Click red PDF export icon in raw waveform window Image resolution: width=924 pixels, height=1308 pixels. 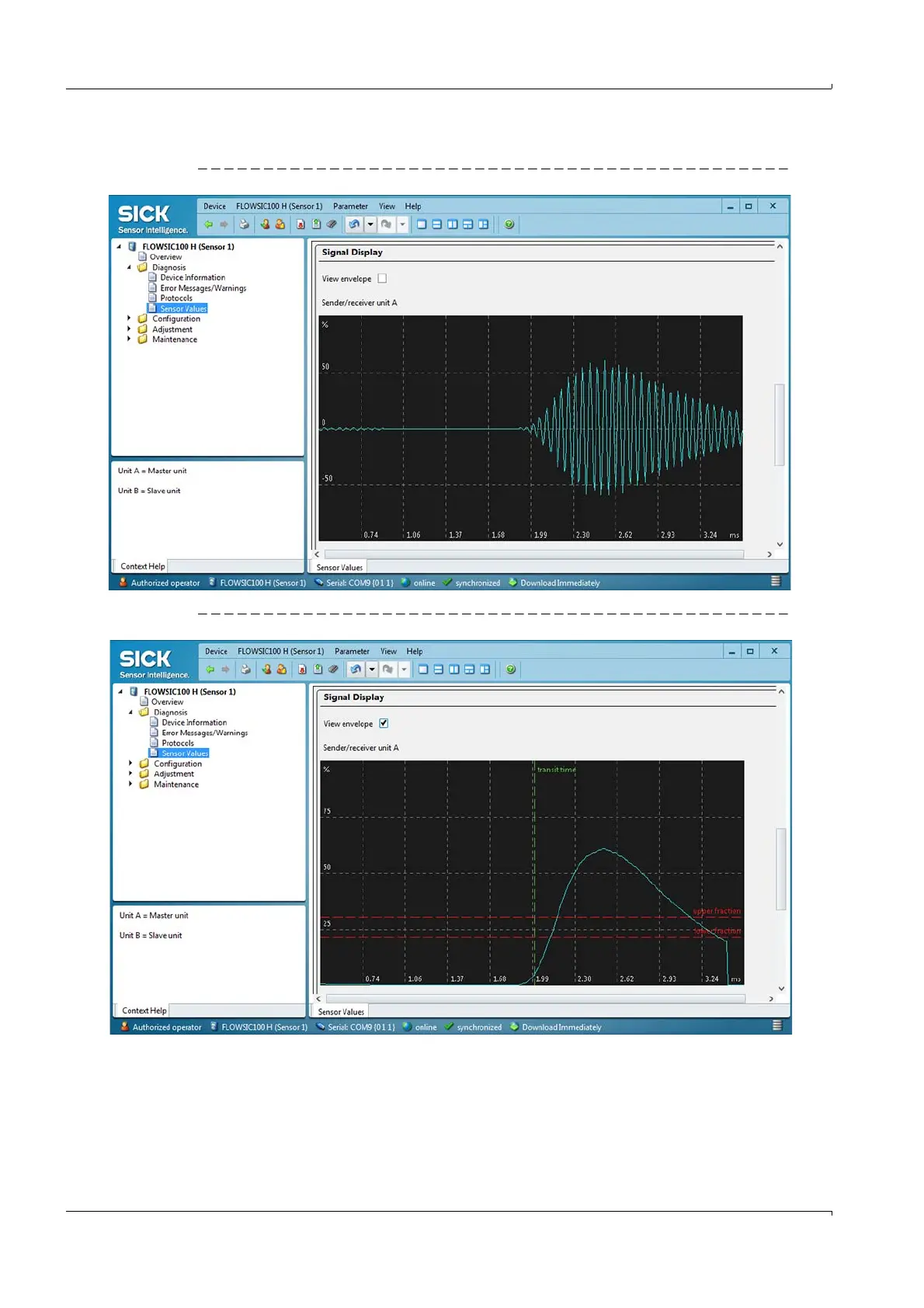[x=300, y=224]
